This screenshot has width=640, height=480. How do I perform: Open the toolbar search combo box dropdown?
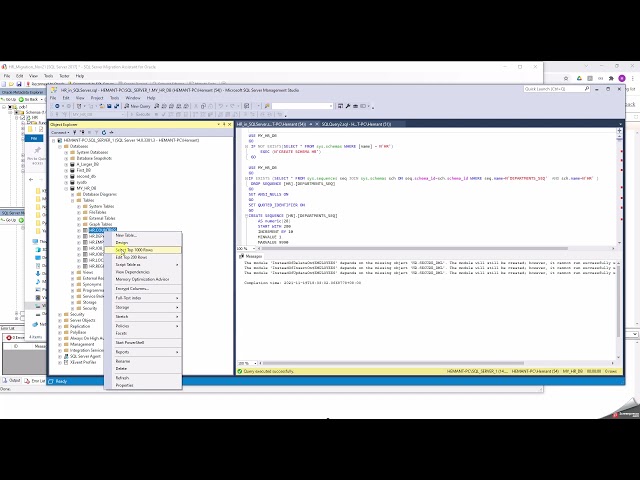point(331,106)
